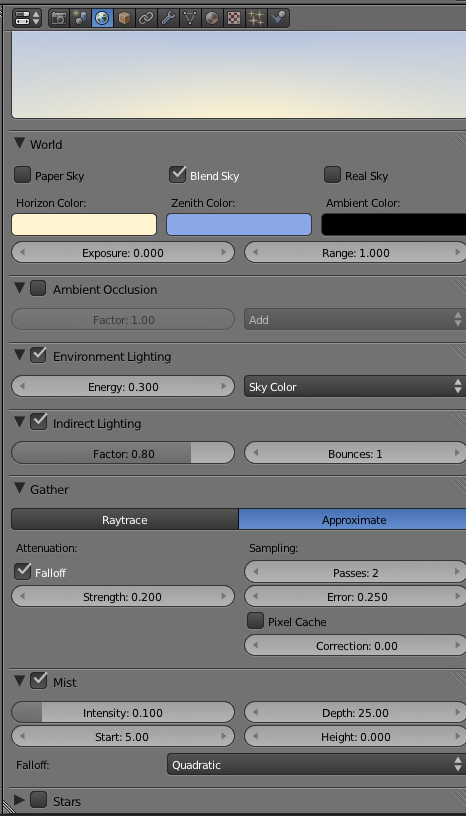
Task: Click the Bounces: 1 value field
Action: (355, 453)
